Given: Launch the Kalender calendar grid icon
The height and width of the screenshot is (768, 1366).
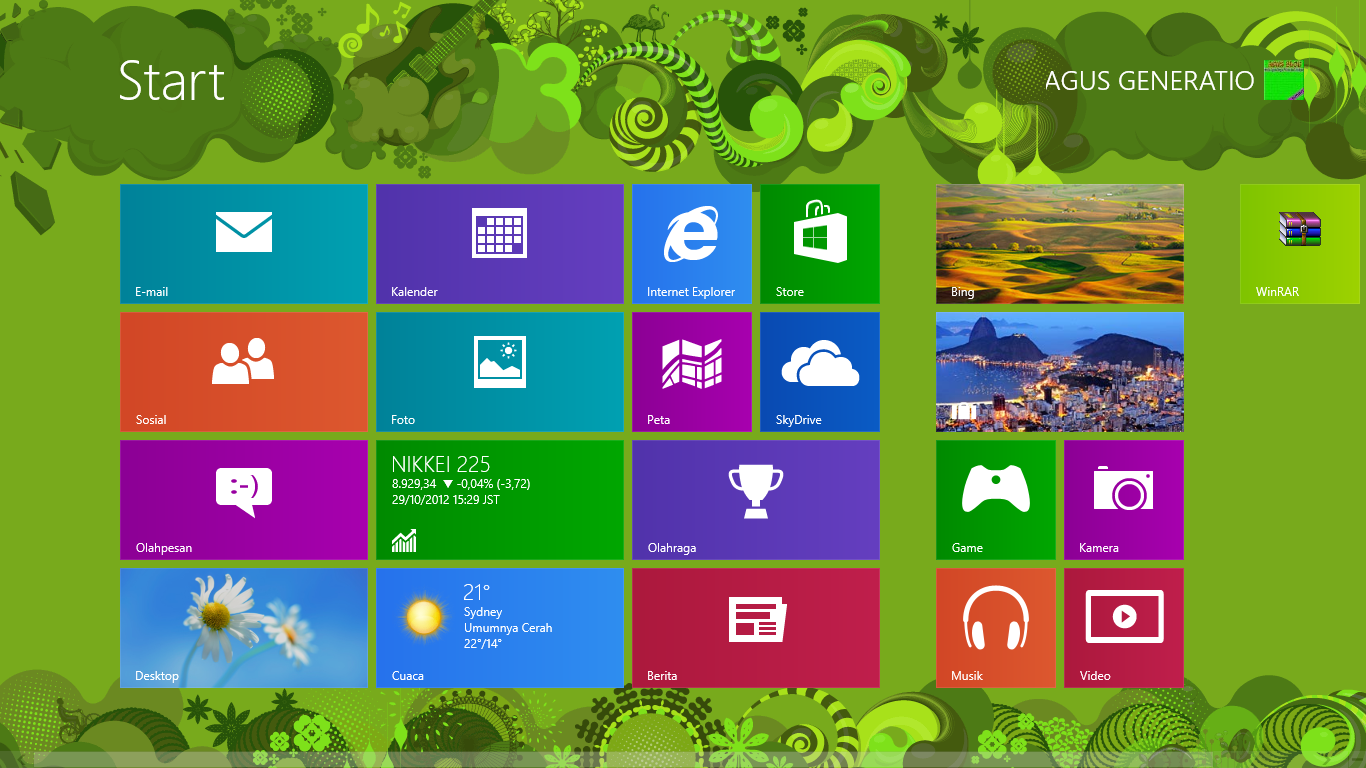Looking at the screenshot, I should pyautogui.click(x=499, y=233).
